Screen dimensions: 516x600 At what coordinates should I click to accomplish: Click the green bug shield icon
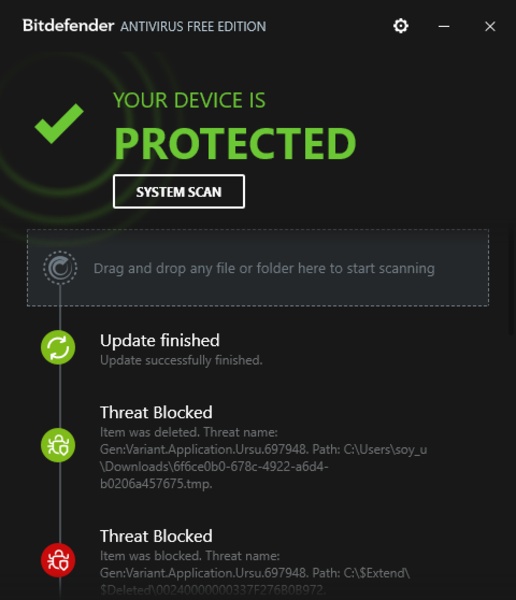pyautogui.click(x=58, y=445)
